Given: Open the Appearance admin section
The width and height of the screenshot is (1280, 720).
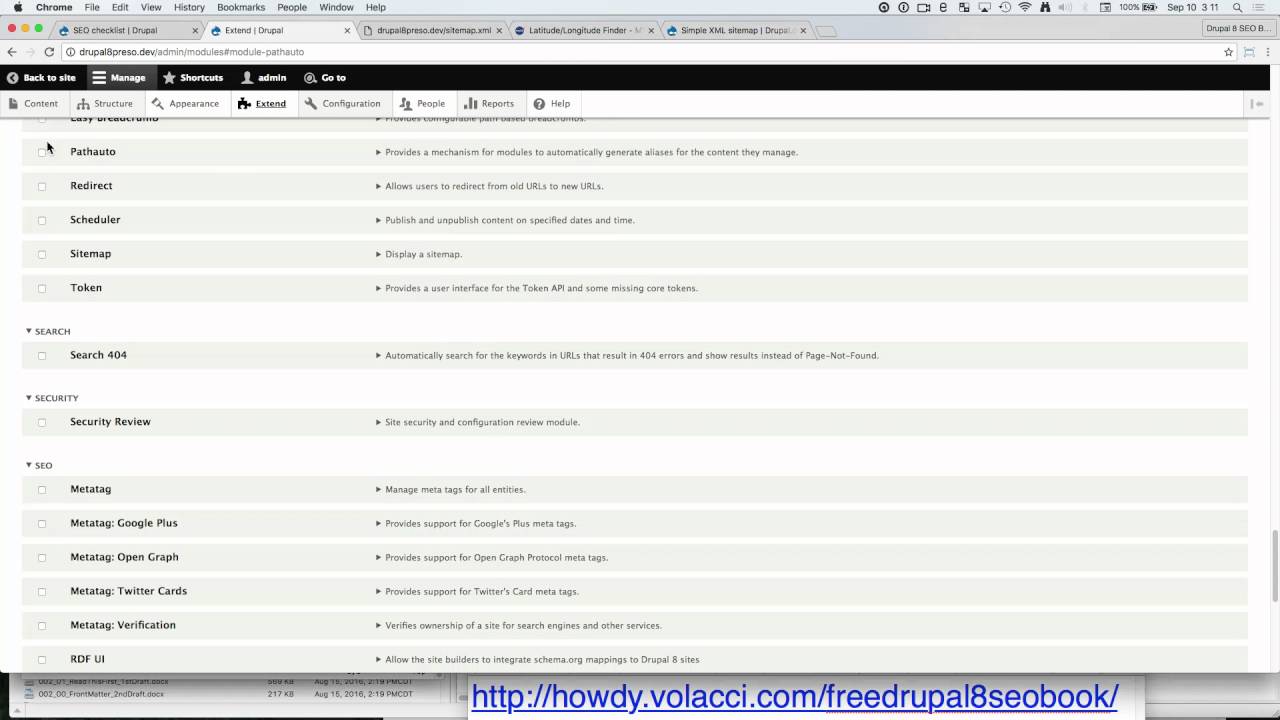Looking at the screenshot, I should 185,103.
